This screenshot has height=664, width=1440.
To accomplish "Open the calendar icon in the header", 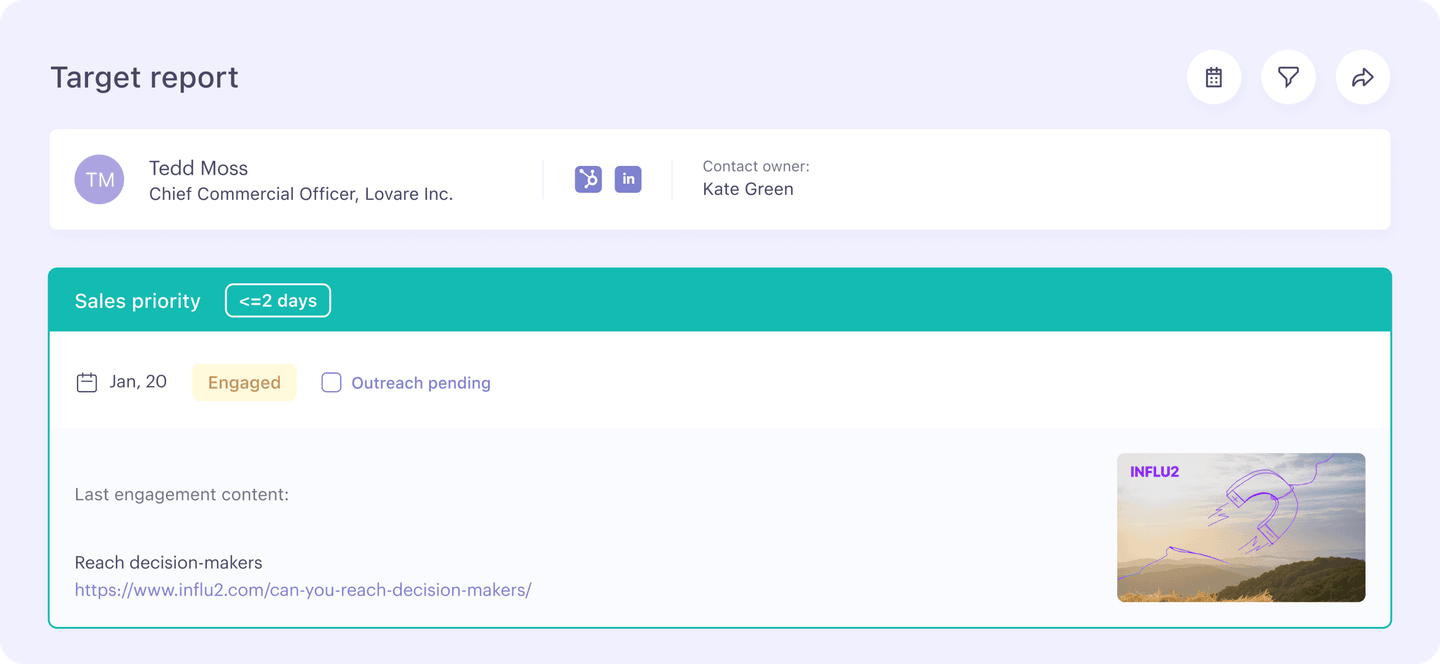I will [x=1213, y=77].
